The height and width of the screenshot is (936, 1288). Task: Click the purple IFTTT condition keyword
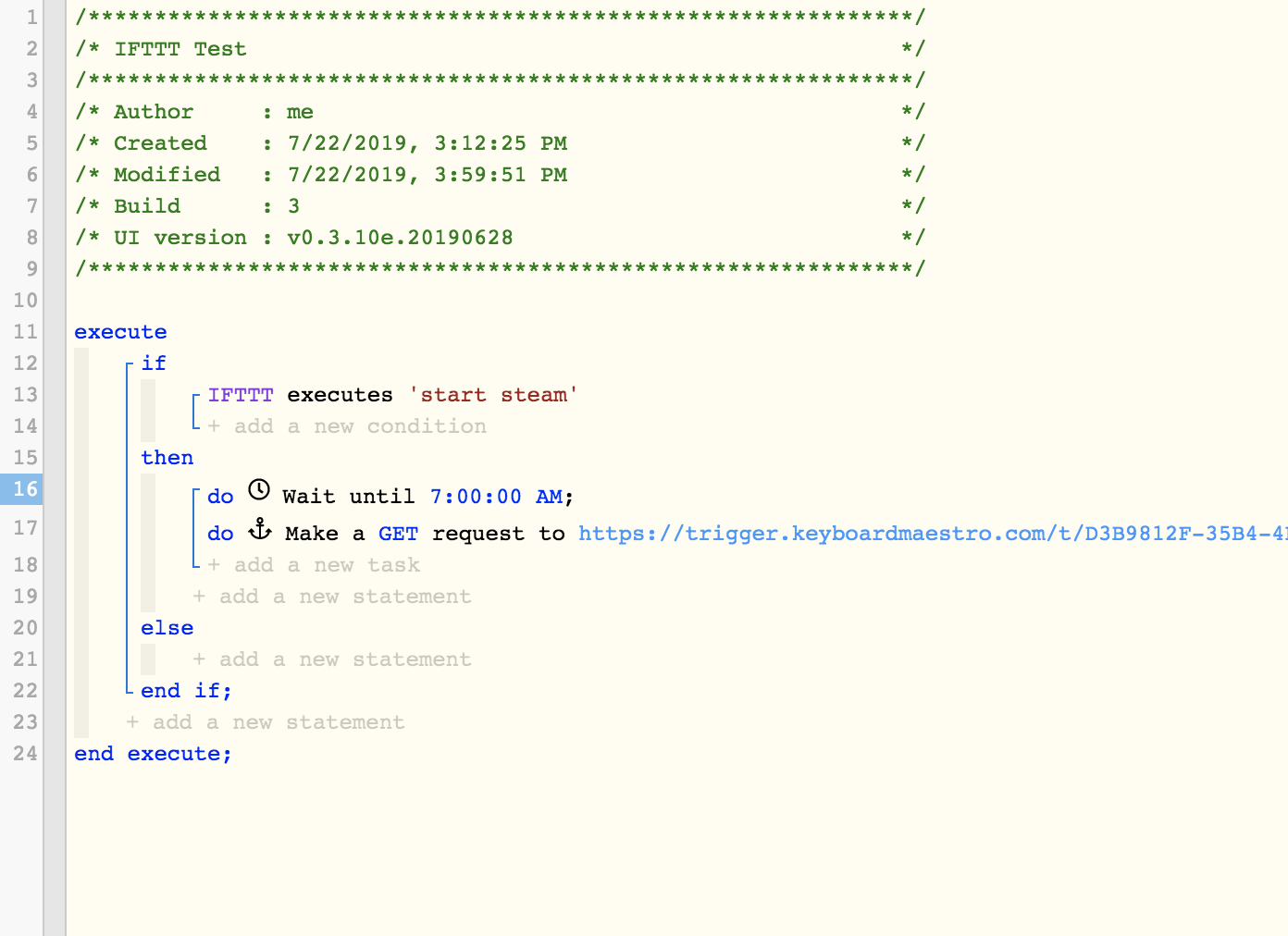point(241,395)
